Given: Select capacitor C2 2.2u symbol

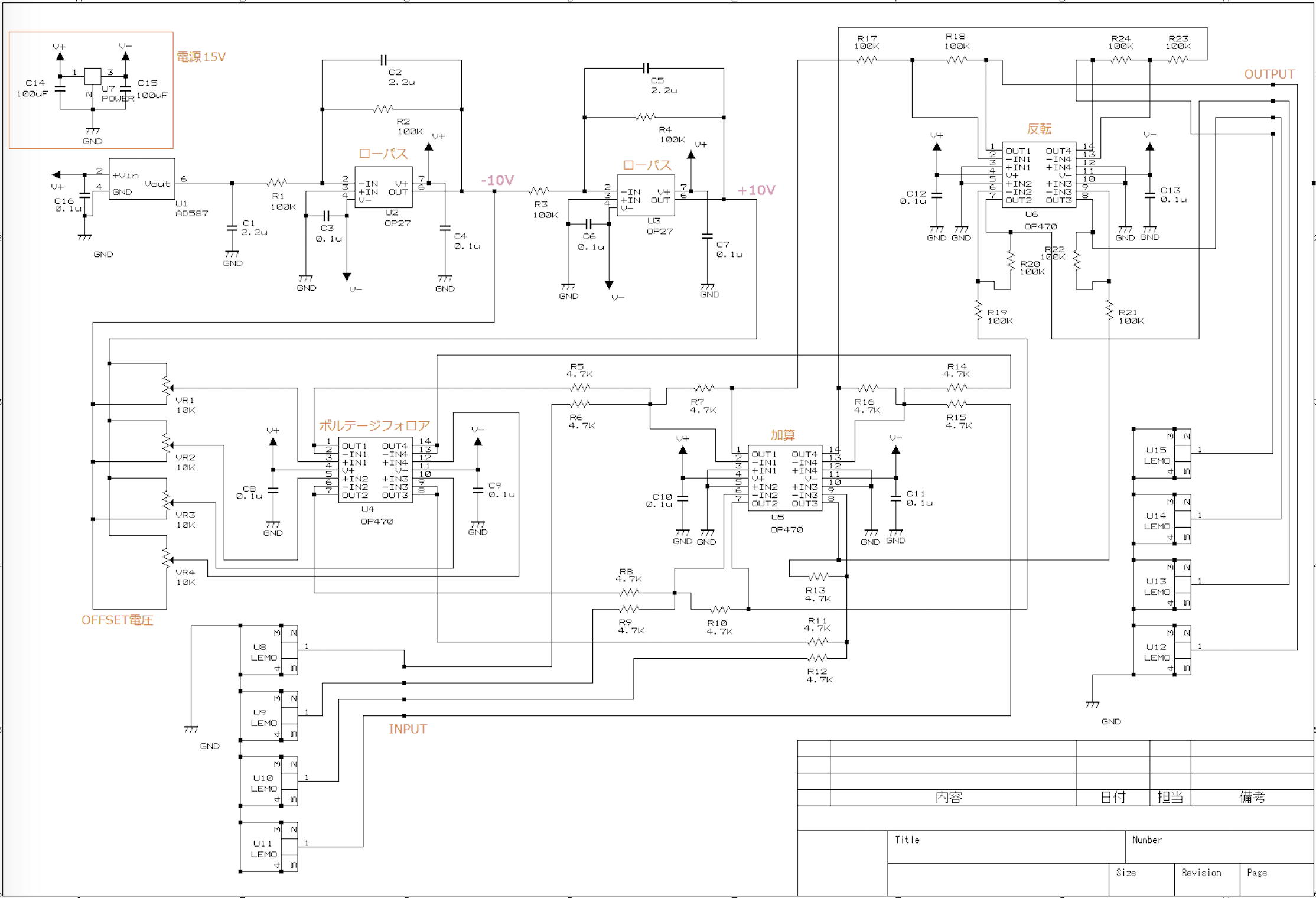Looking at the screenshot, I should [384, 60].
